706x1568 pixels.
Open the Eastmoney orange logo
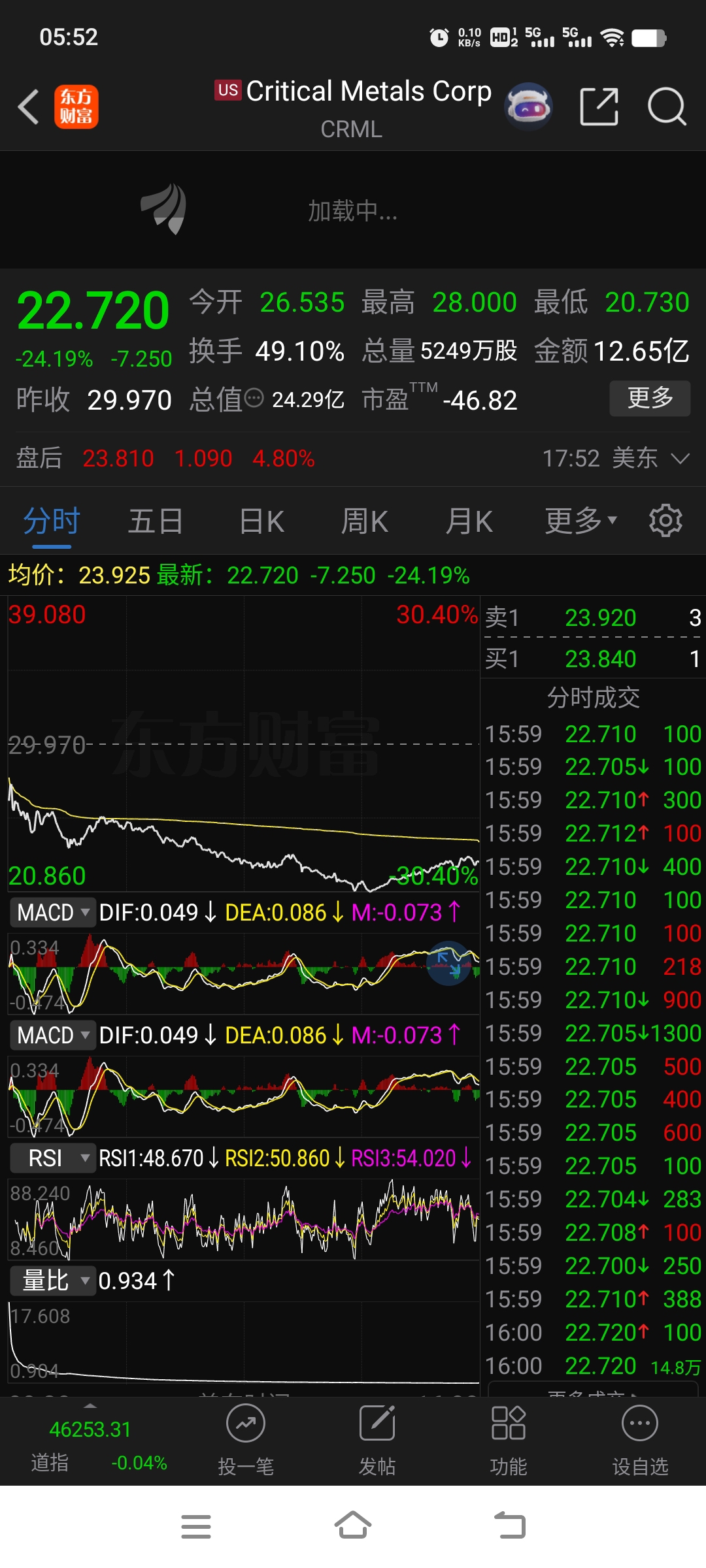click(x=76, y=106)
